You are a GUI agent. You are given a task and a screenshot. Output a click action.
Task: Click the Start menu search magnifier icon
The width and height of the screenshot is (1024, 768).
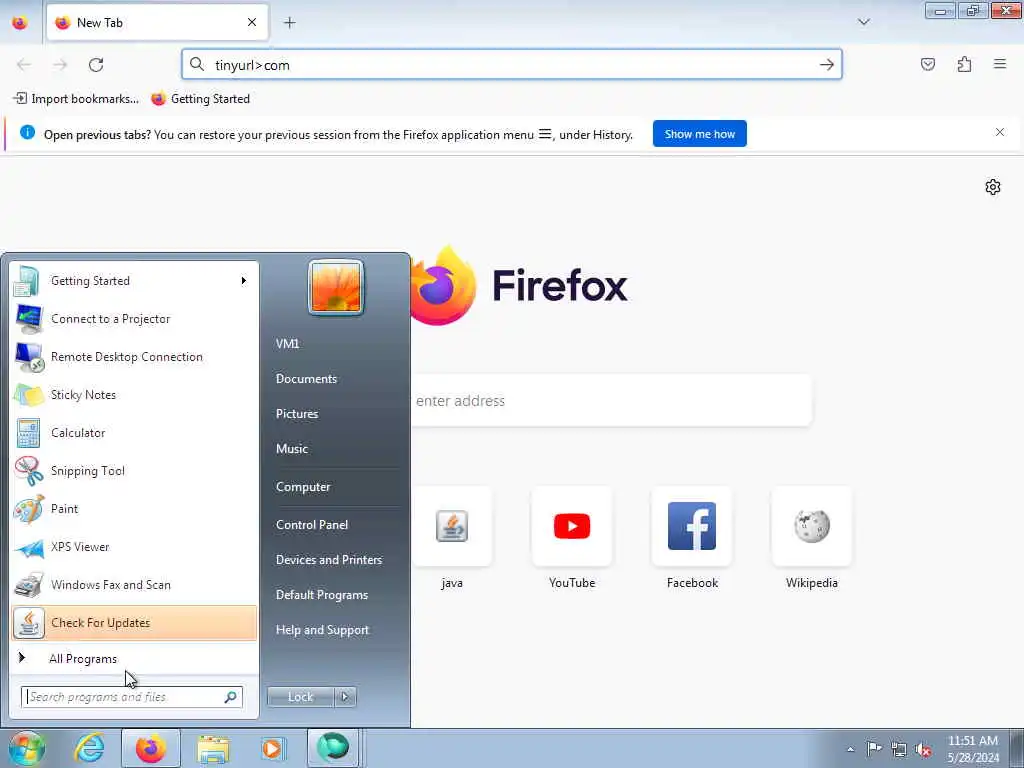pos(230,697)
